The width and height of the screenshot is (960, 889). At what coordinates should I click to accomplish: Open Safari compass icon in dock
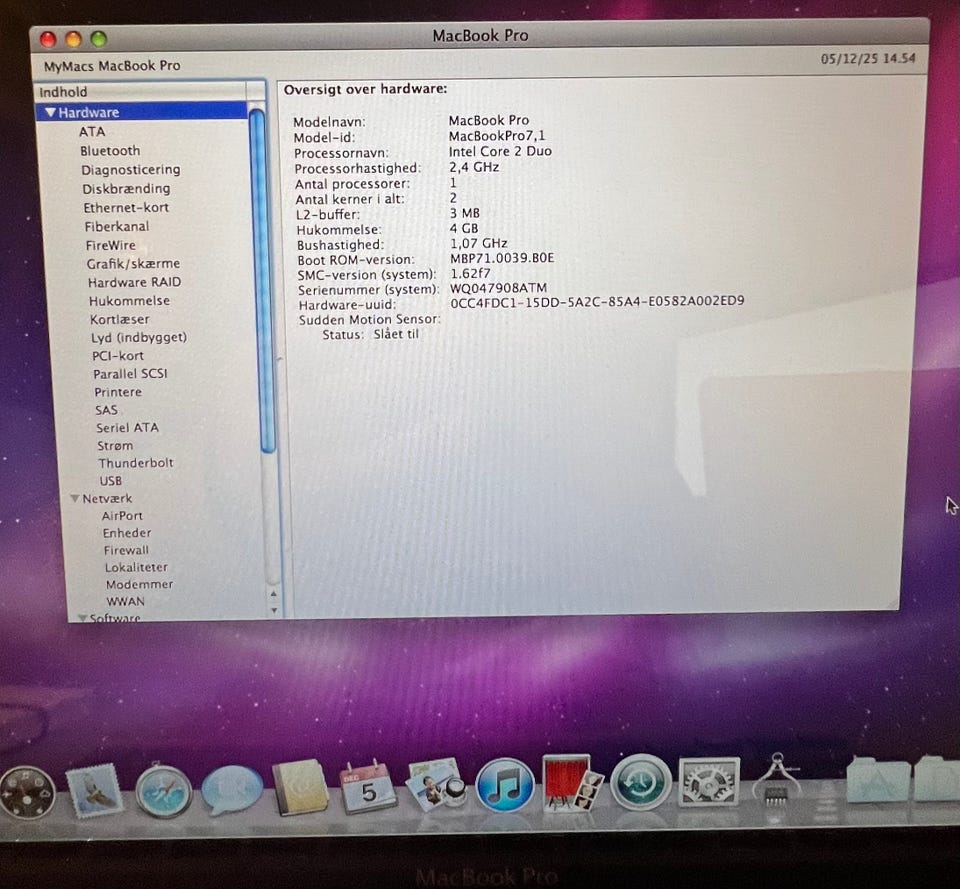pyautogui.click(x=163, y=791)
